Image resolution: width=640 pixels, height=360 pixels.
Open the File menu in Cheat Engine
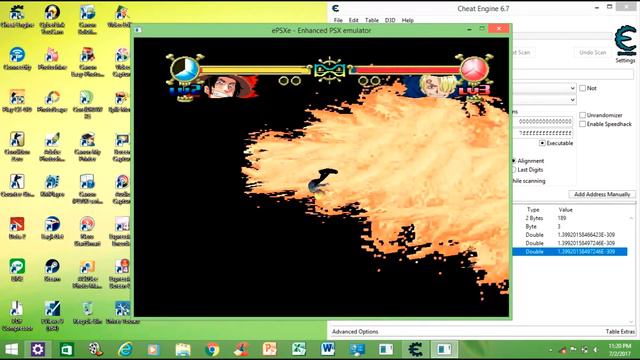338,20
